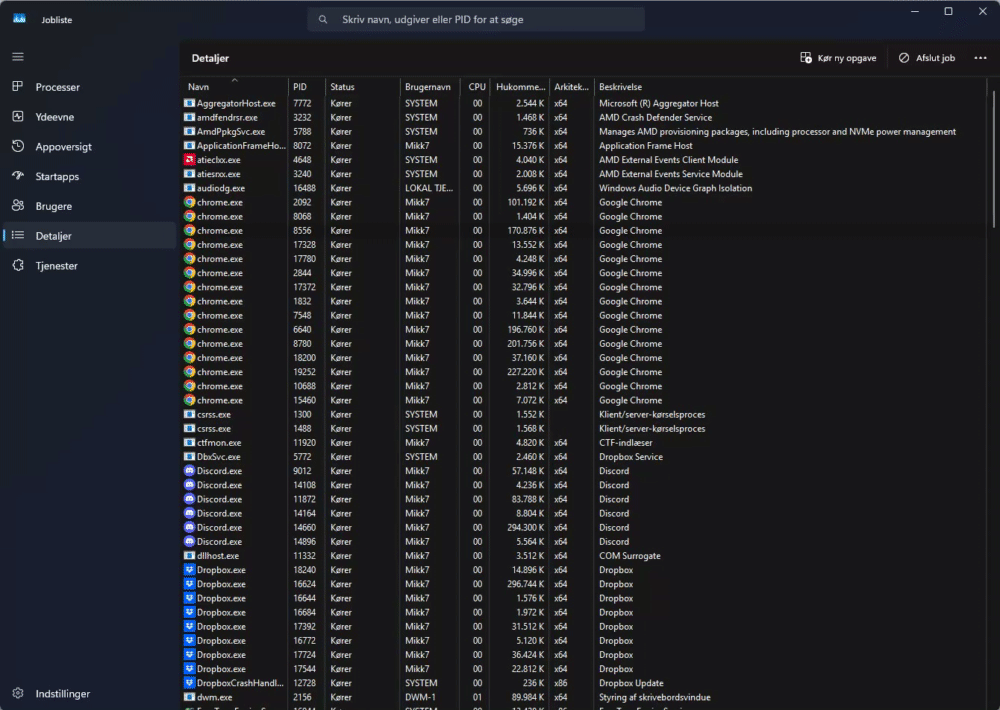1000x710 pixels.
Task: Click the DropboxCrashHandler icon
Action: click(189, 683)
